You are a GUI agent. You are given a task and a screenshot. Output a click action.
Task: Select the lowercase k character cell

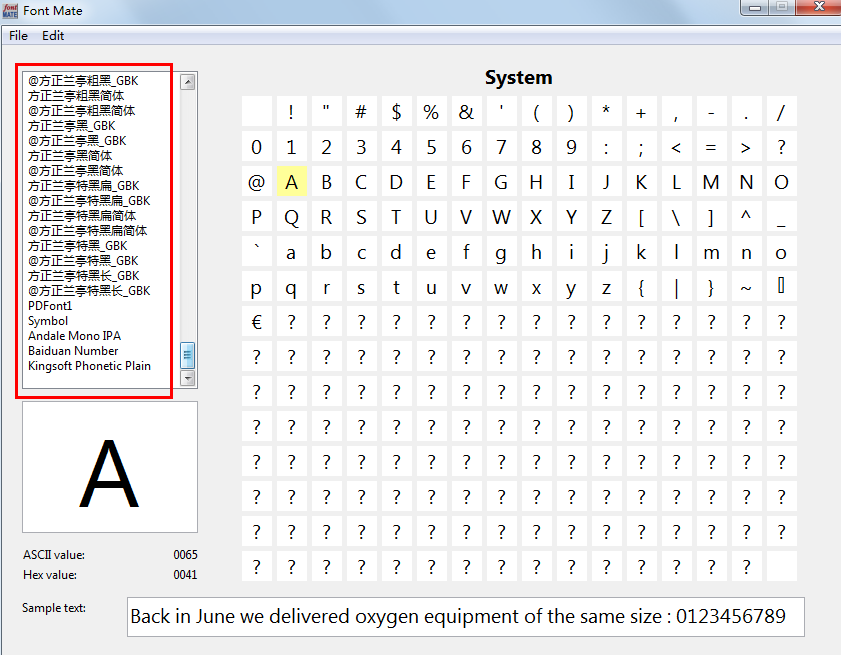pyautogui.click(x=641, y=252)
